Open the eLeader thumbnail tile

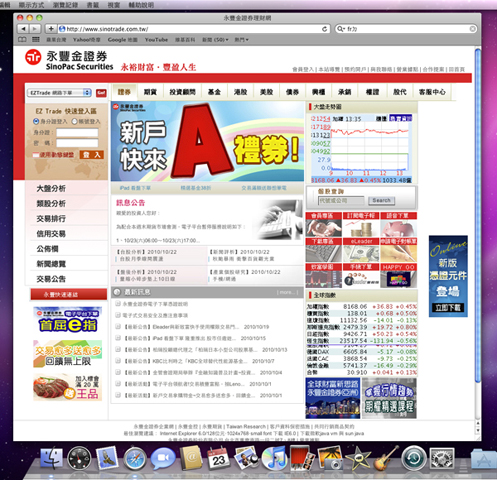(x=361, y=250)
